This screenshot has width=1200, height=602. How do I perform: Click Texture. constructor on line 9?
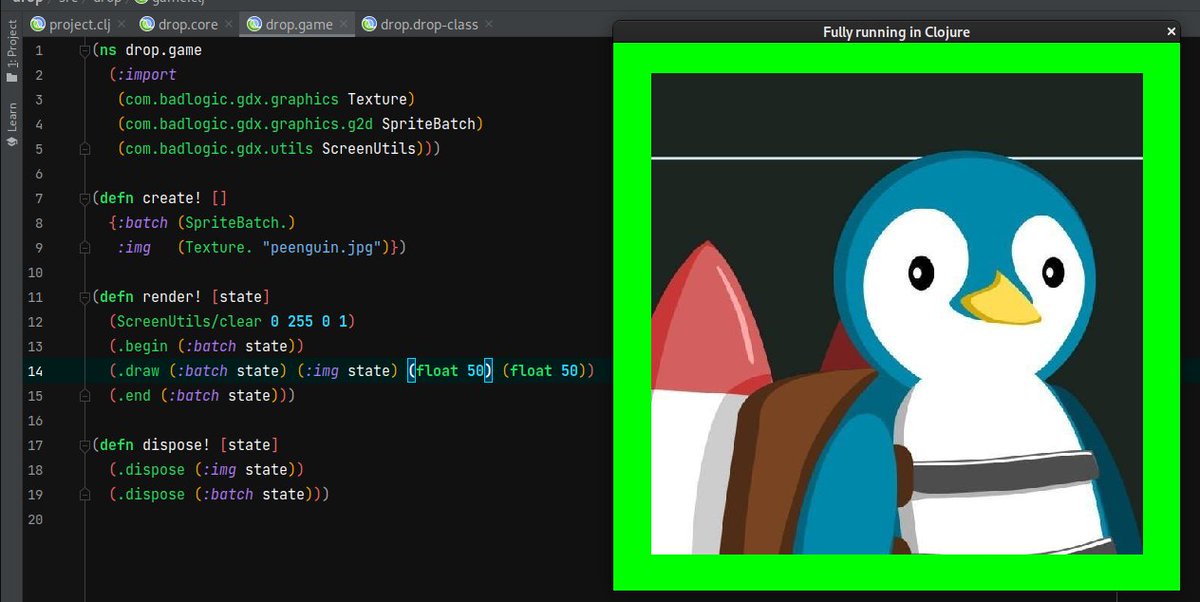pos(219,247)
